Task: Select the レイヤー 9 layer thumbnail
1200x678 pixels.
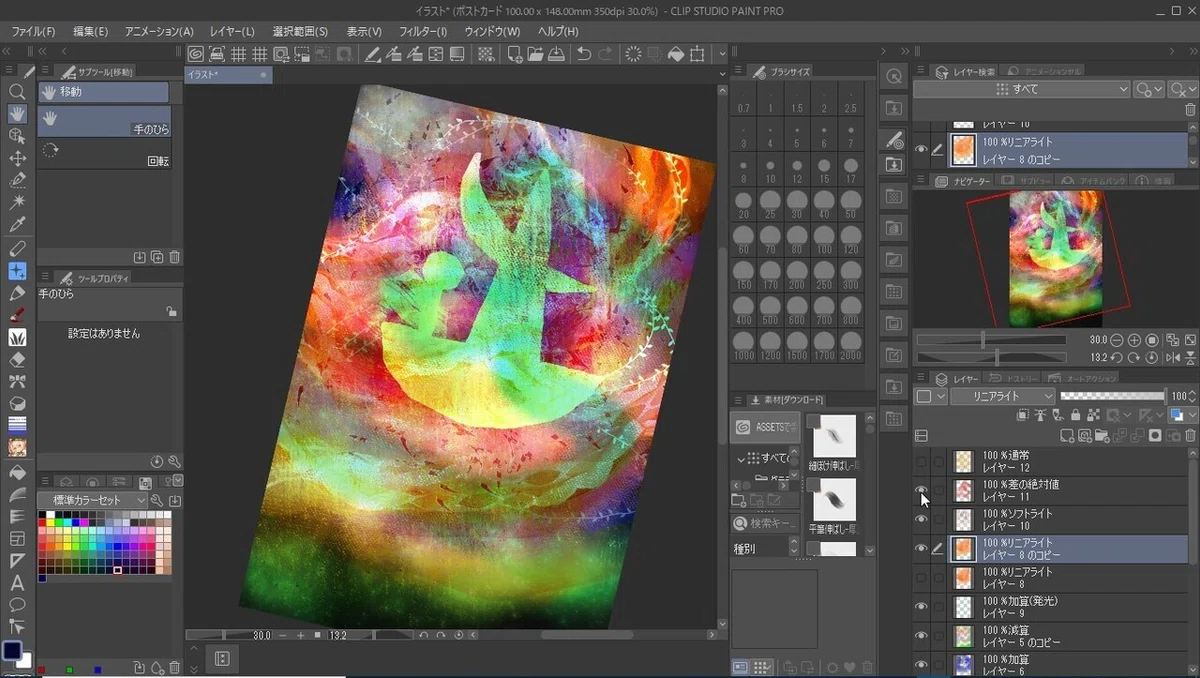Action: pyautogui.click(x=963, y=606)
